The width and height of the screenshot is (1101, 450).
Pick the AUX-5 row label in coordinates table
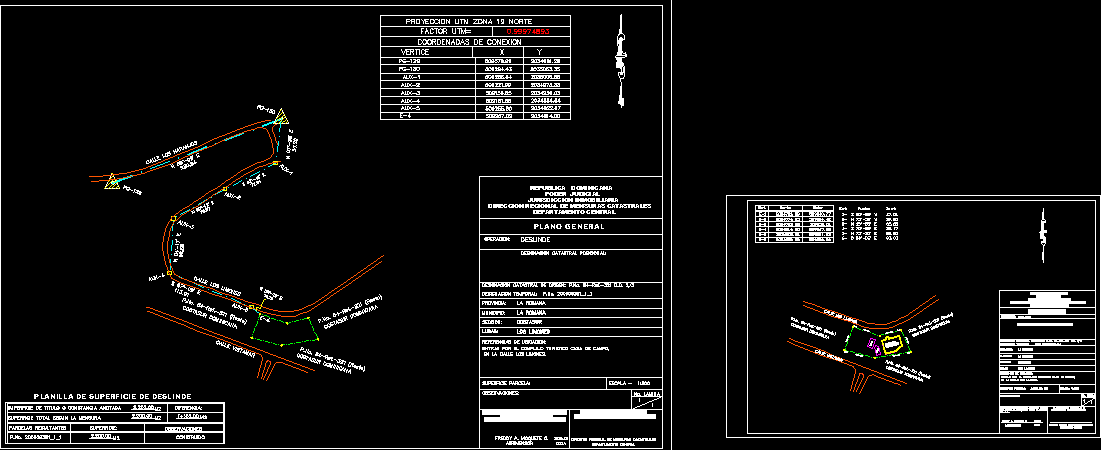point(409,108)
